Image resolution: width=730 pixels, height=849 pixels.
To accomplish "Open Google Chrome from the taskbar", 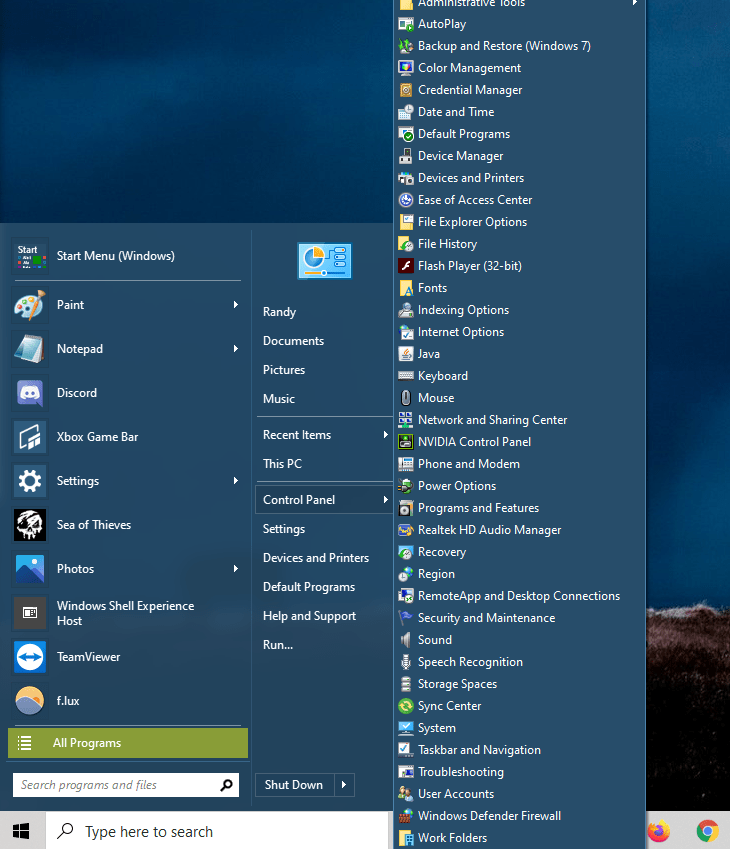I will tap(707, 831).
